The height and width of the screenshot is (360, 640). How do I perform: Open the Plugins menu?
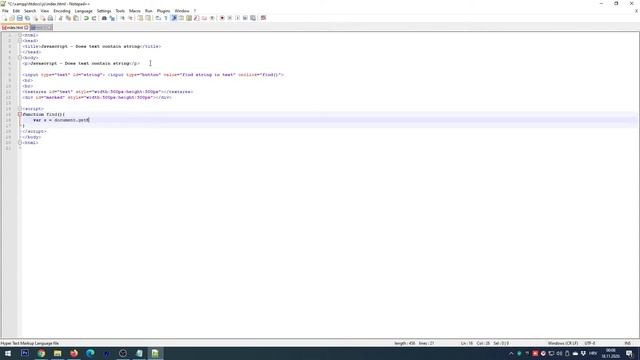pos(163,11)
